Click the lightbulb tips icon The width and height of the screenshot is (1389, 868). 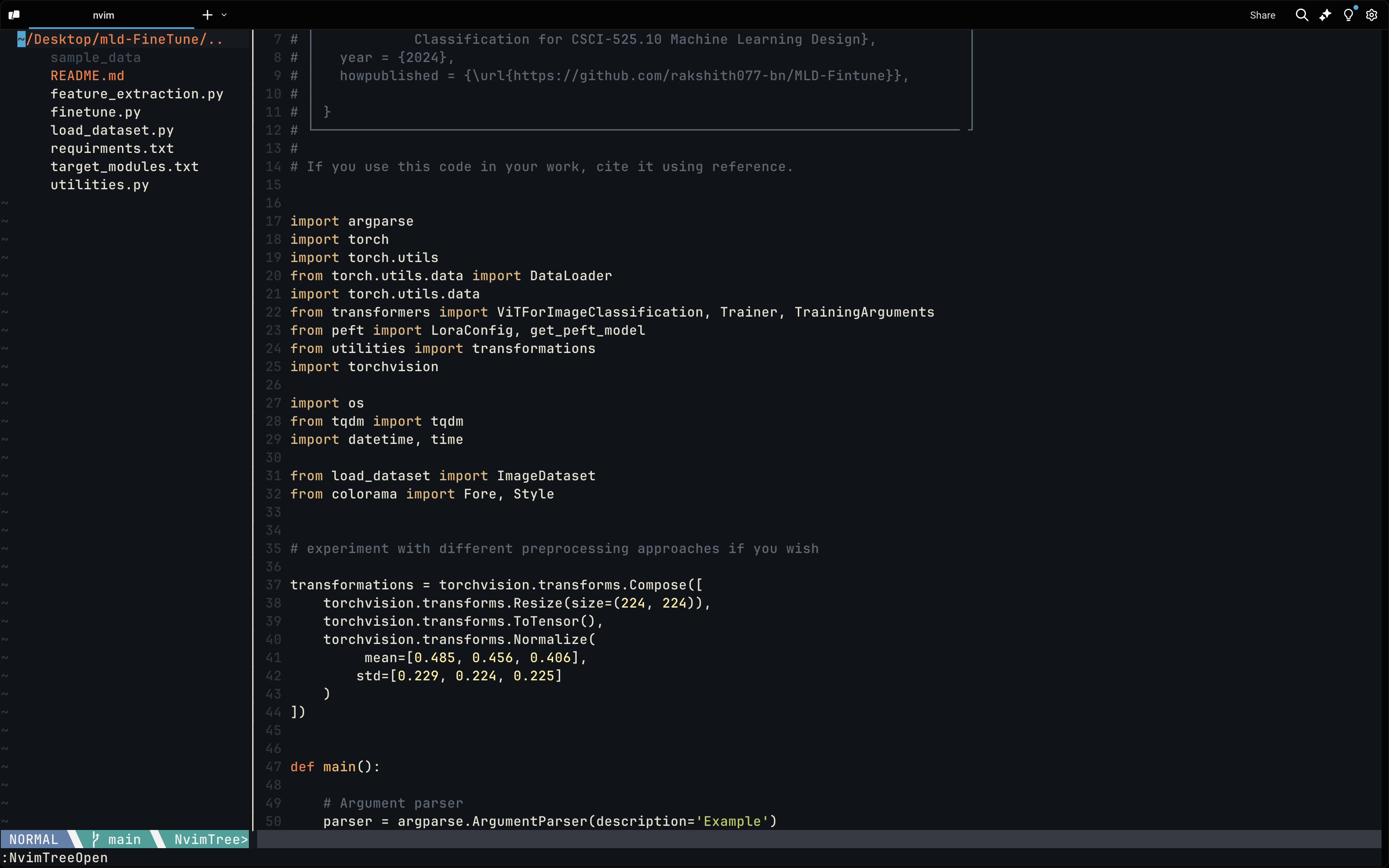(x=1349, y=15)
